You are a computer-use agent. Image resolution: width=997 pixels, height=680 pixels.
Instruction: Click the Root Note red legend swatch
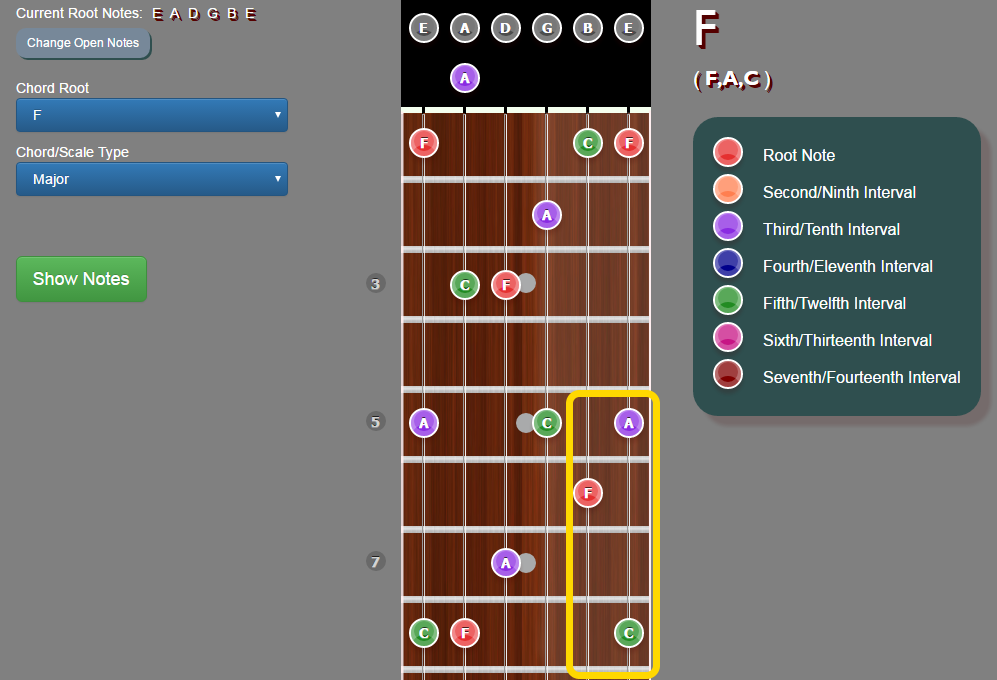pyautogui.click(x=728, y=153)
